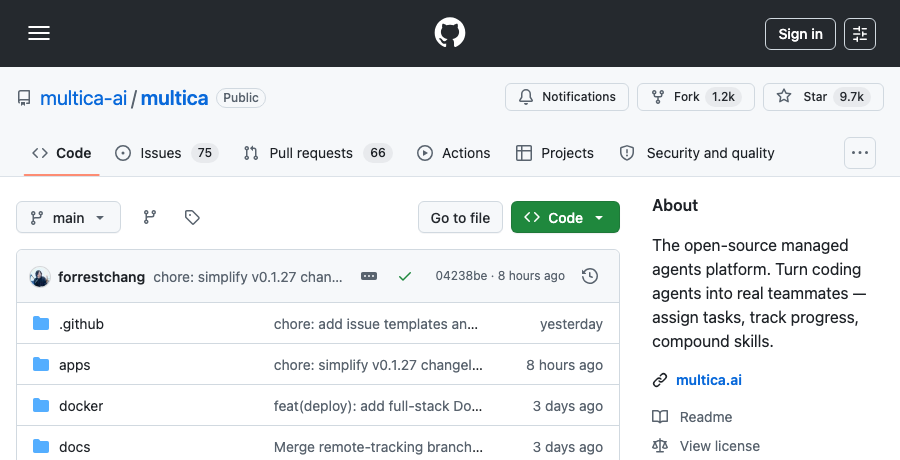View checks status green checkmark

405,277
